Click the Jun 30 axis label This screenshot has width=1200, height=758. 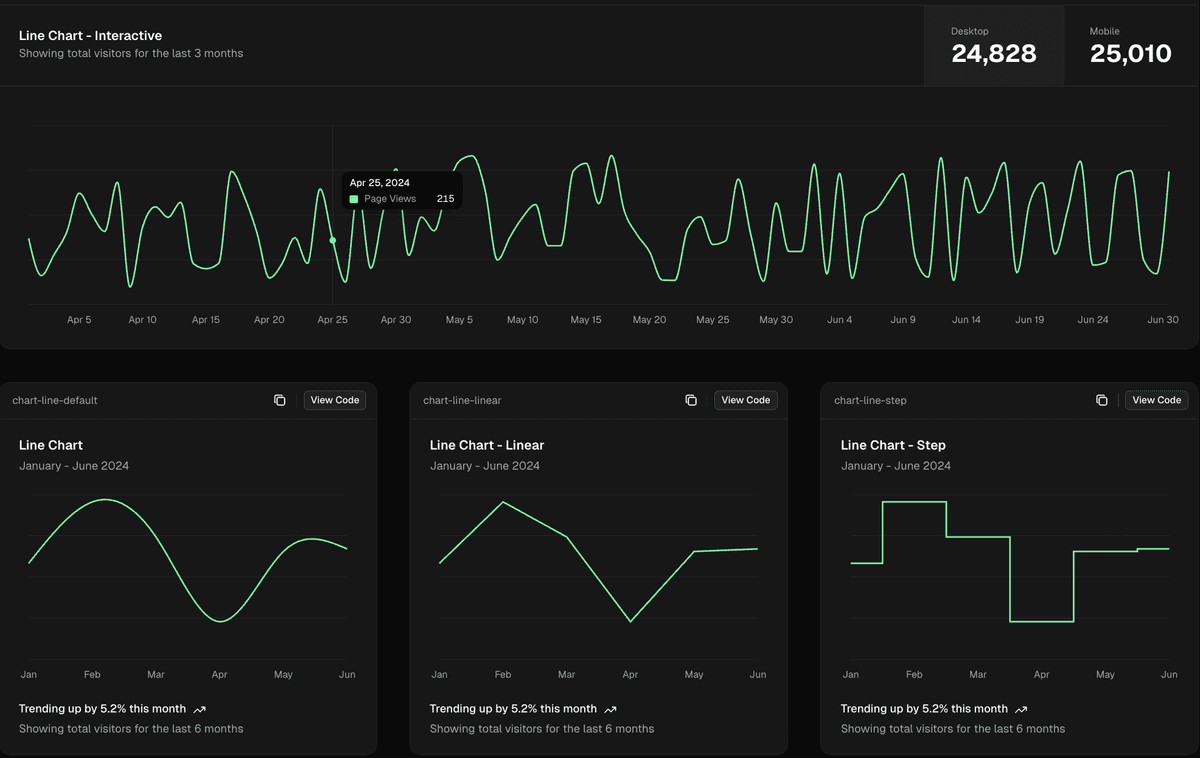point(1163,319)
